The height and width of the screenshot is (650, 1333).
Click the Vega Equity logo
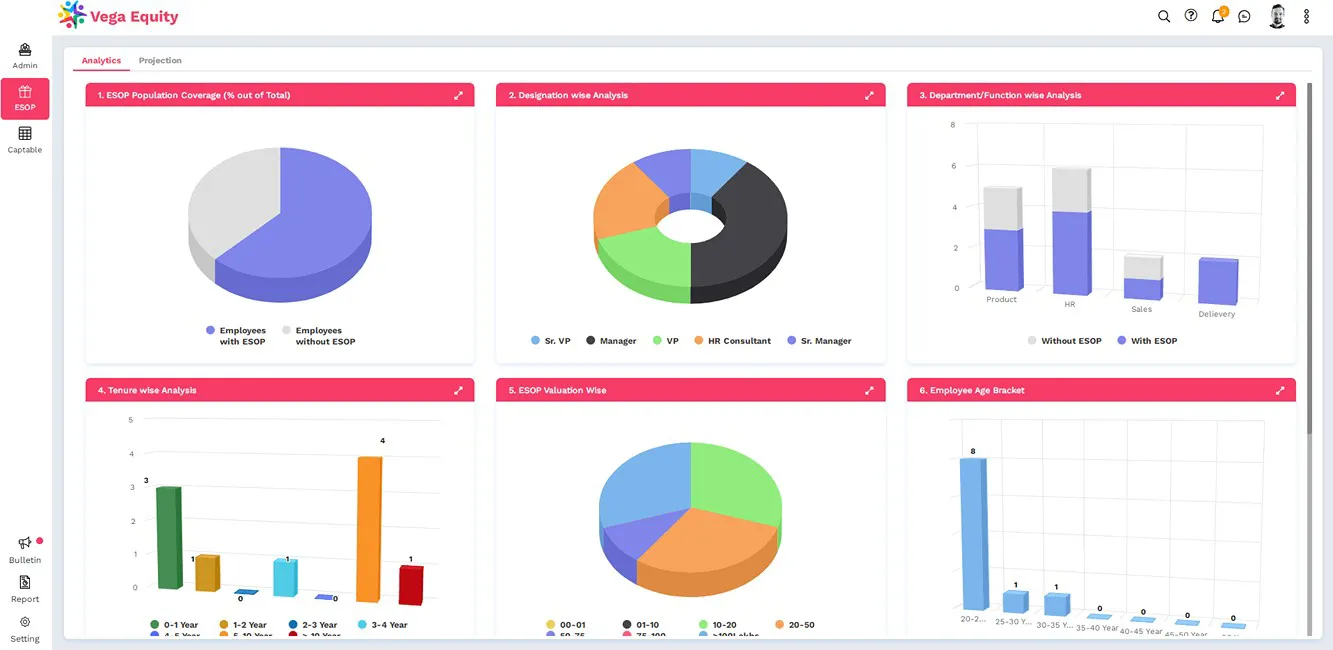pyautogui.click(x=117, y=16)
